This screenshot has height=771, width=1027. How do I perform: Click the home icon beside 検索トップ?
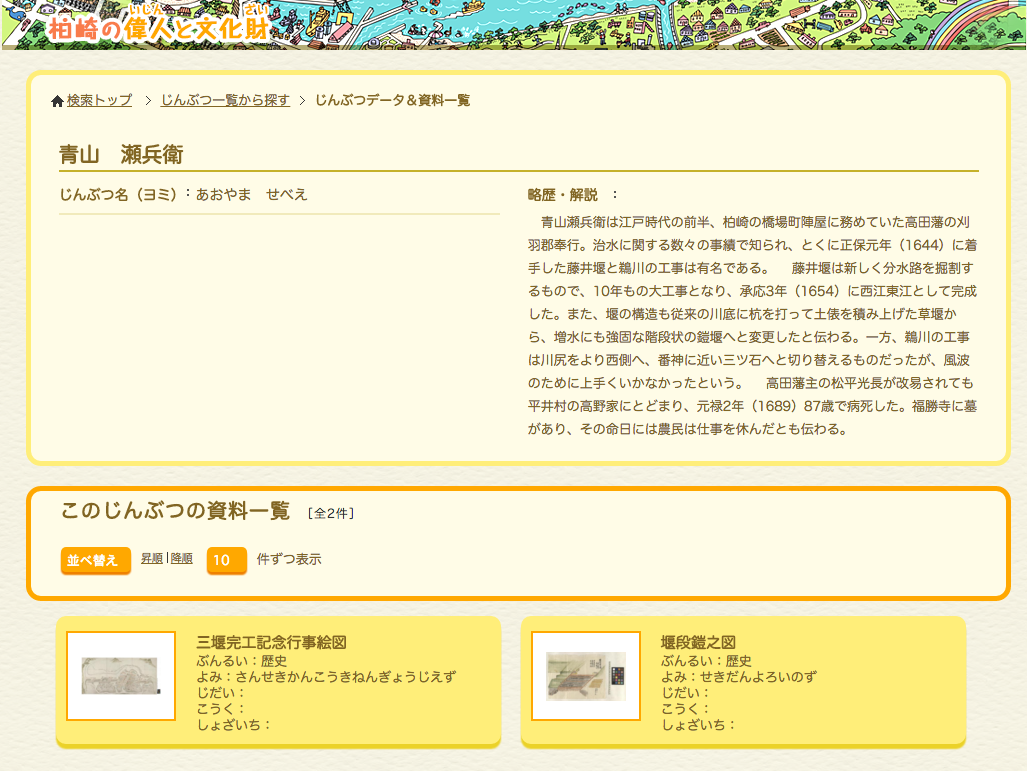point(57,101)
